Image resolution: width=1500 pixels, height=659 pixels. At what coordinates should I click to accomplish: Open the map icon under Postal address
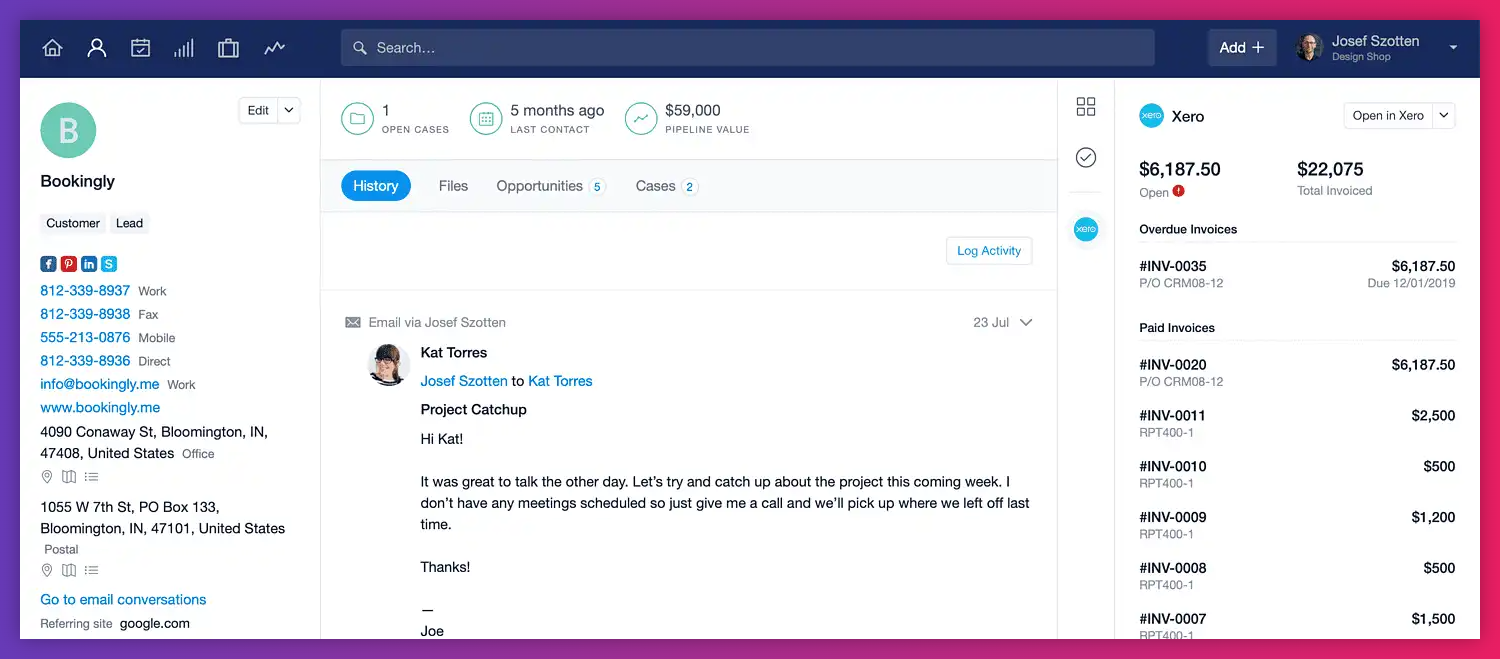69,571
